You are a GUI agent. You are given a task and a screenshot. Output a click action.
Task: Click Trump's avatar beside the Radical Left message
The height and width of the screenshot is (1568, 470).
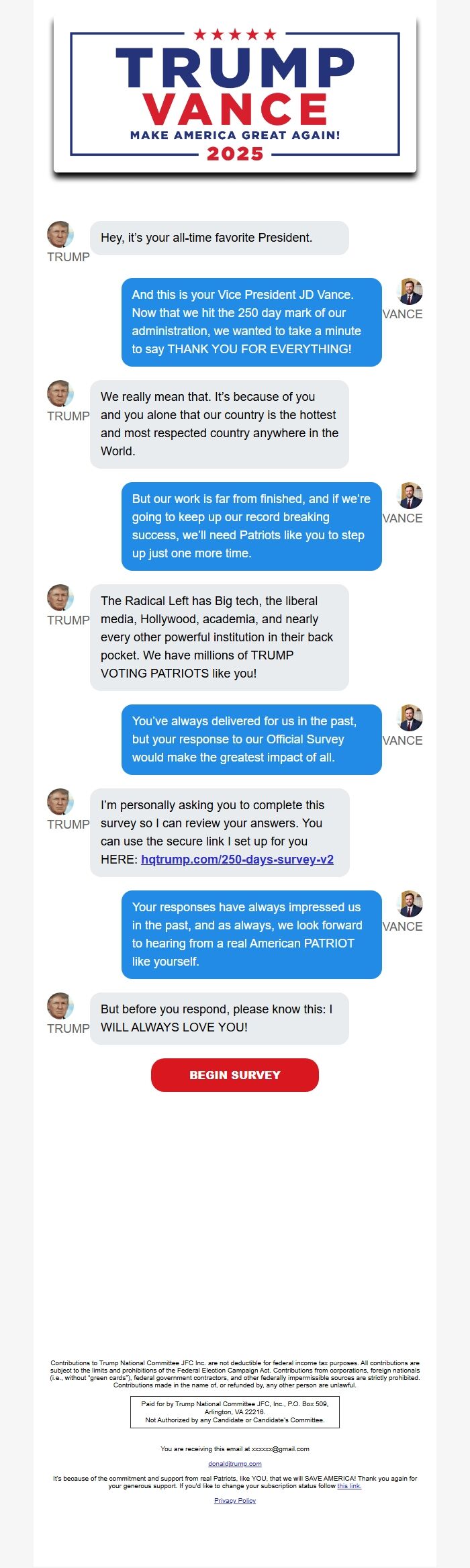coord(60,598)
